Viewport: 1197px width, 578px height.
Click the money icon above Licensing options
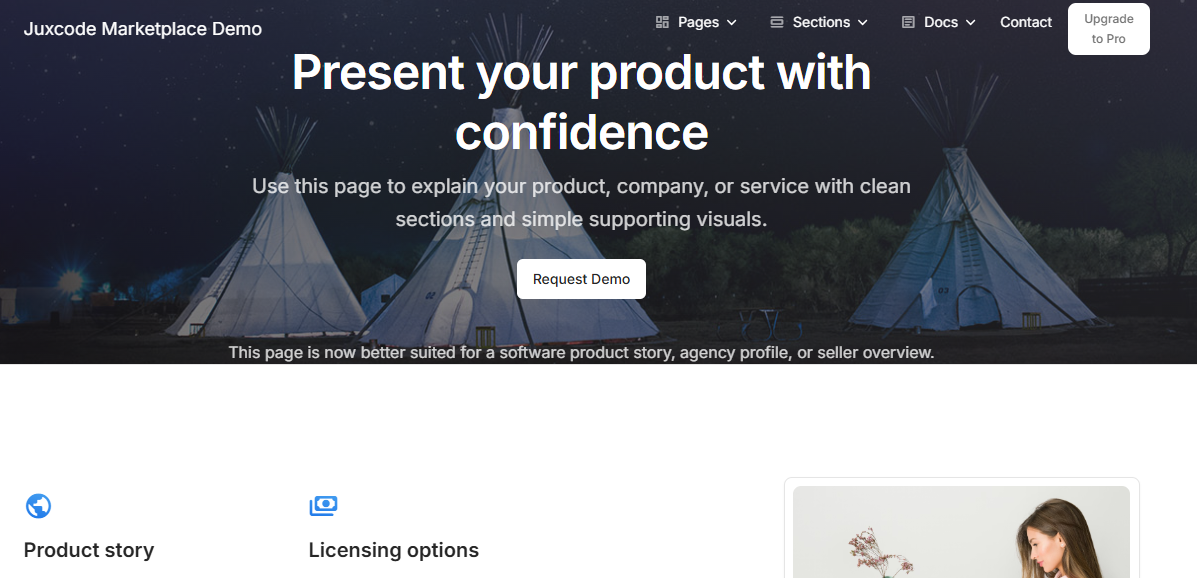coord(323,506)
